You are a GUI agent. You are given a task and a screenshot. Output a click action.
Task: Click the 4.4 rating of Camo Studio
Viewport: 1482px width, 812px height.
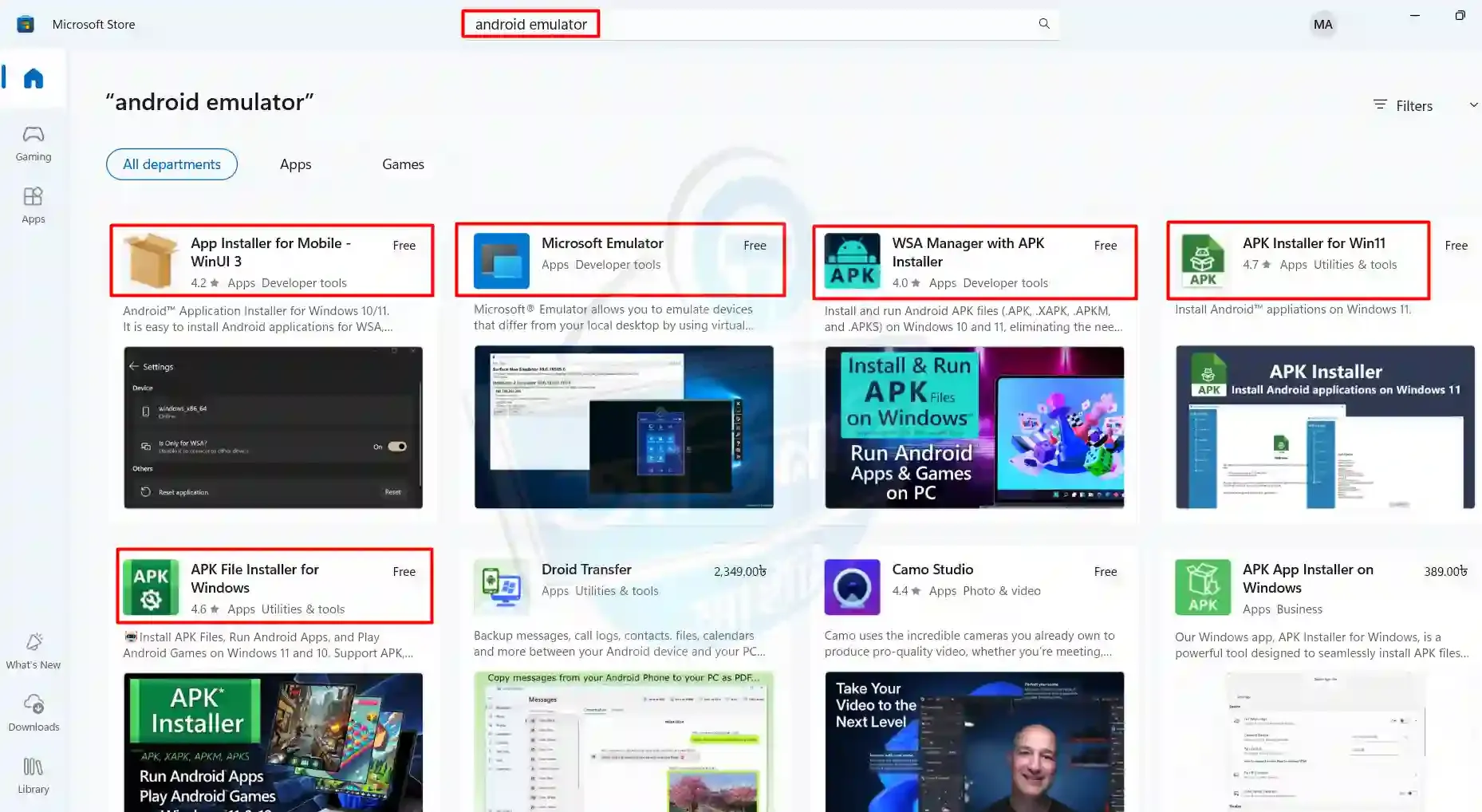(x=906, y=591)
